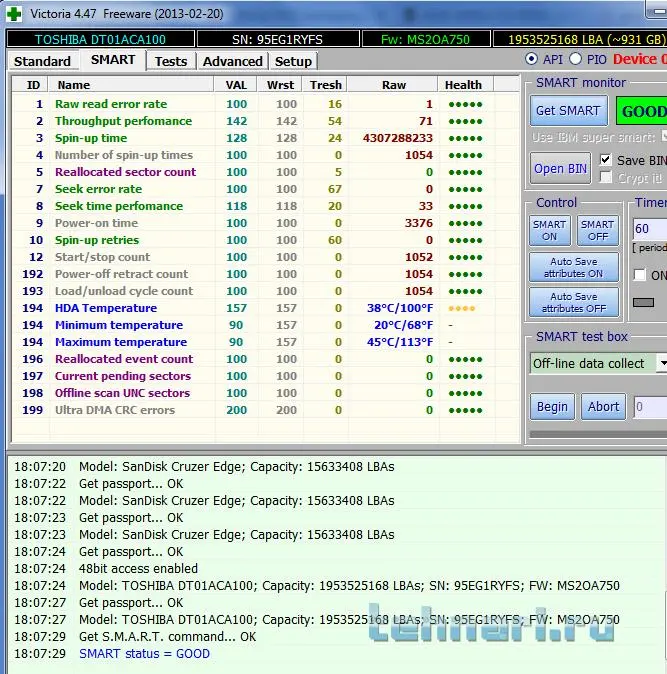
Task: Select the Reallocated sector count row
Action: coord(125,172)
